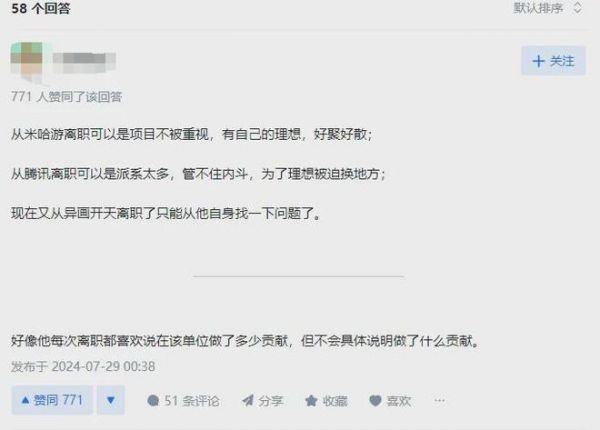Image resolution: width=600 pixels, height=430 pixels.
Task: Toggle the 赞同 771 upvote button
Action: pos(52,400)
